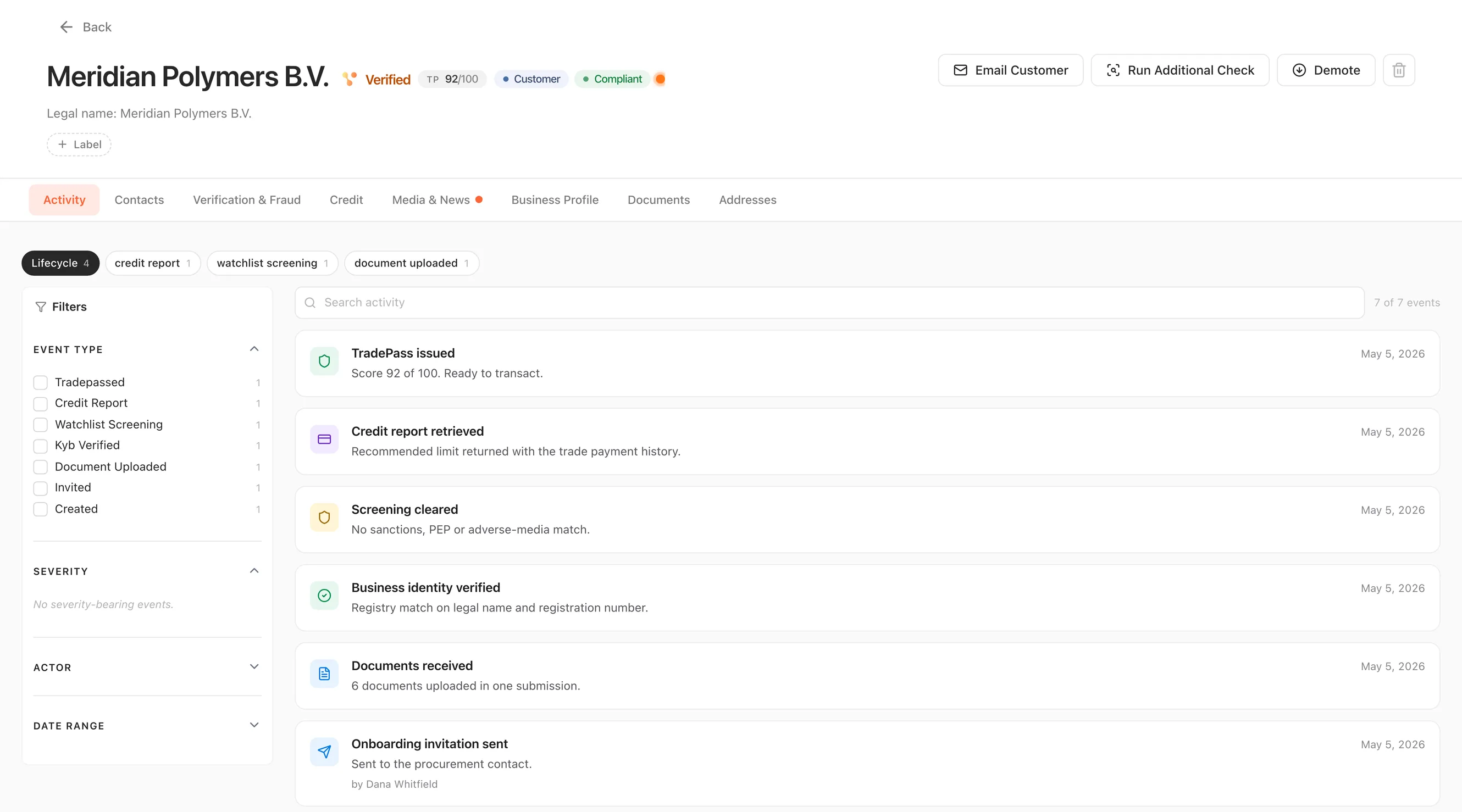Click 'No severity-bearing events.' text

(x=103, y=604)
